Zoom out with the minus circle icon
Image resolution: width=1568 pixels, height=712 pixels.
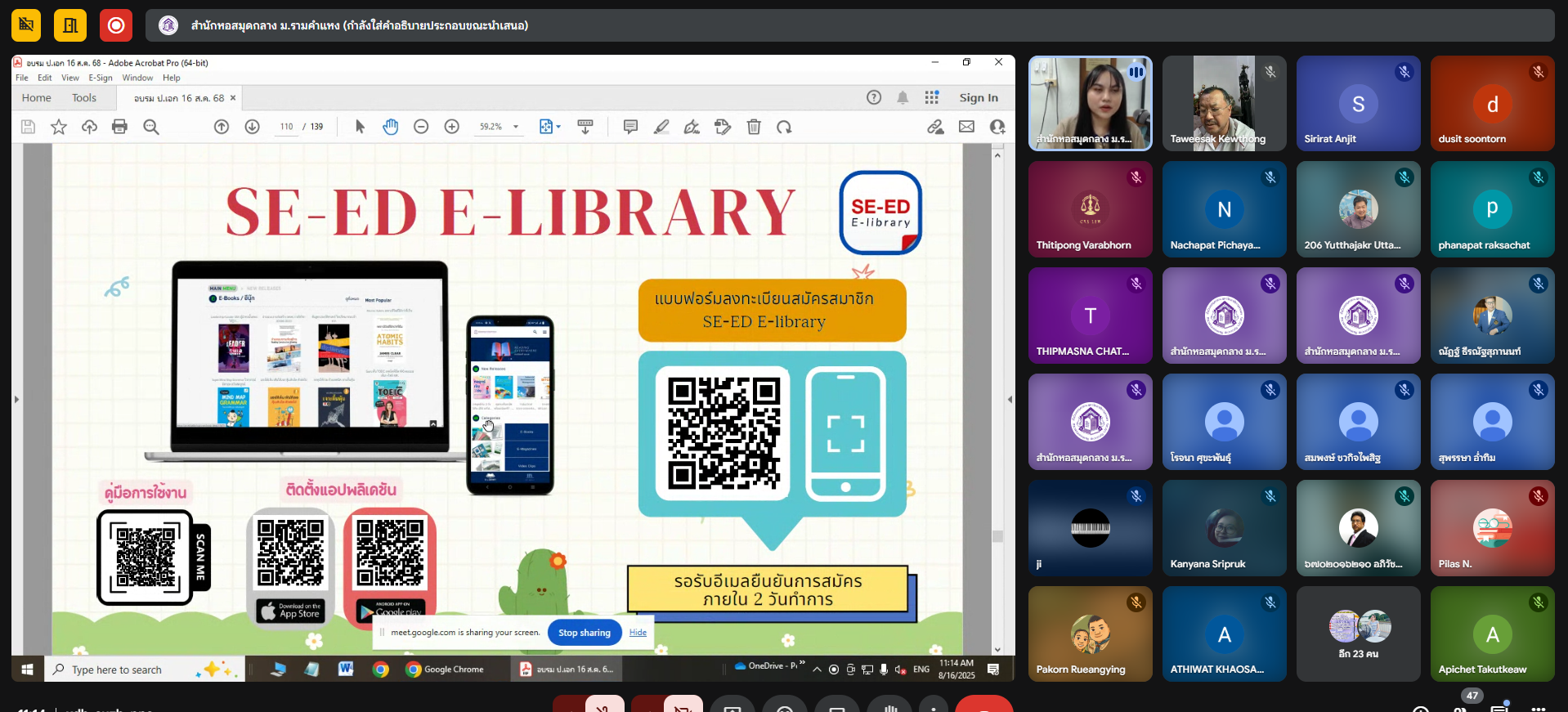pyautogui.click(x=421, y=127)
